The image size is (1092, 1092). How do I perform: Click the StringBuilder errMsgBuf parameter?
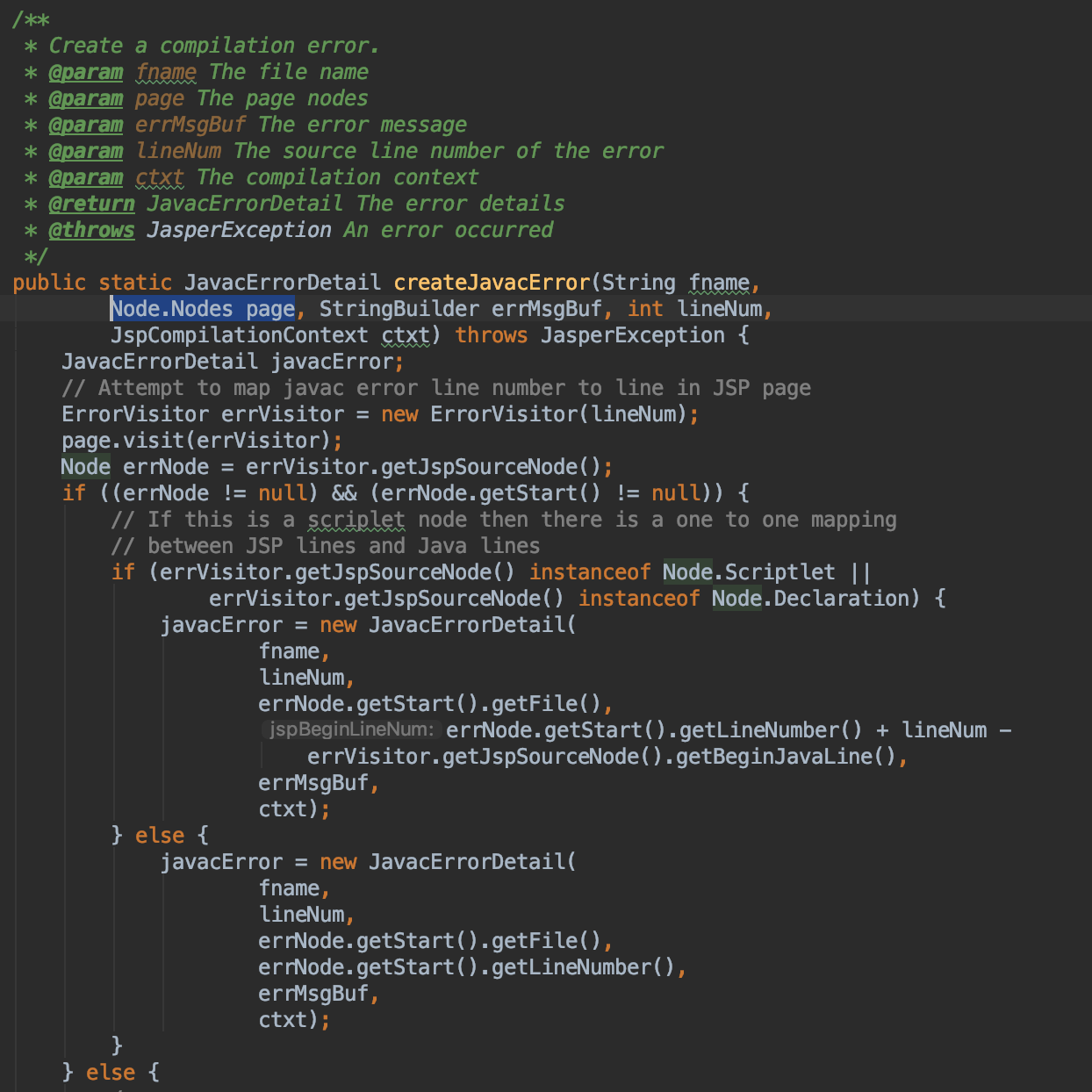[461, 309]
